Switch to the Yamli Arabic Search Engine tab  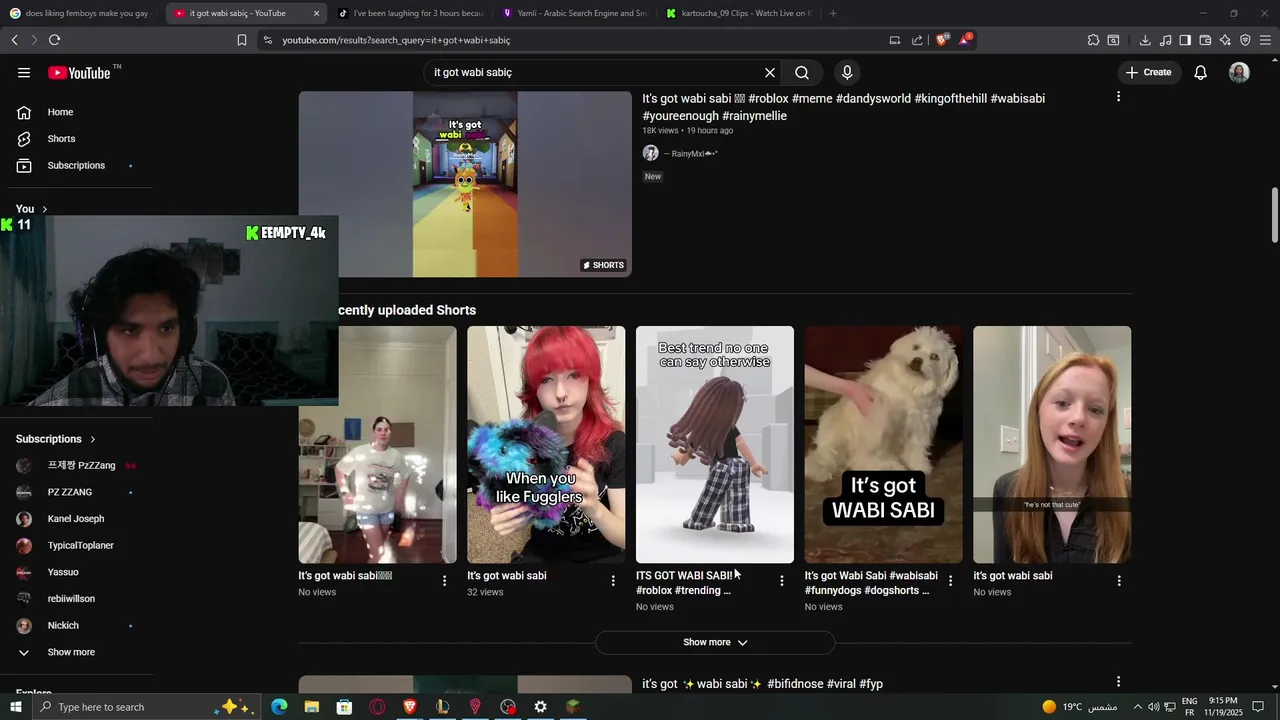(x=573, y=13)
